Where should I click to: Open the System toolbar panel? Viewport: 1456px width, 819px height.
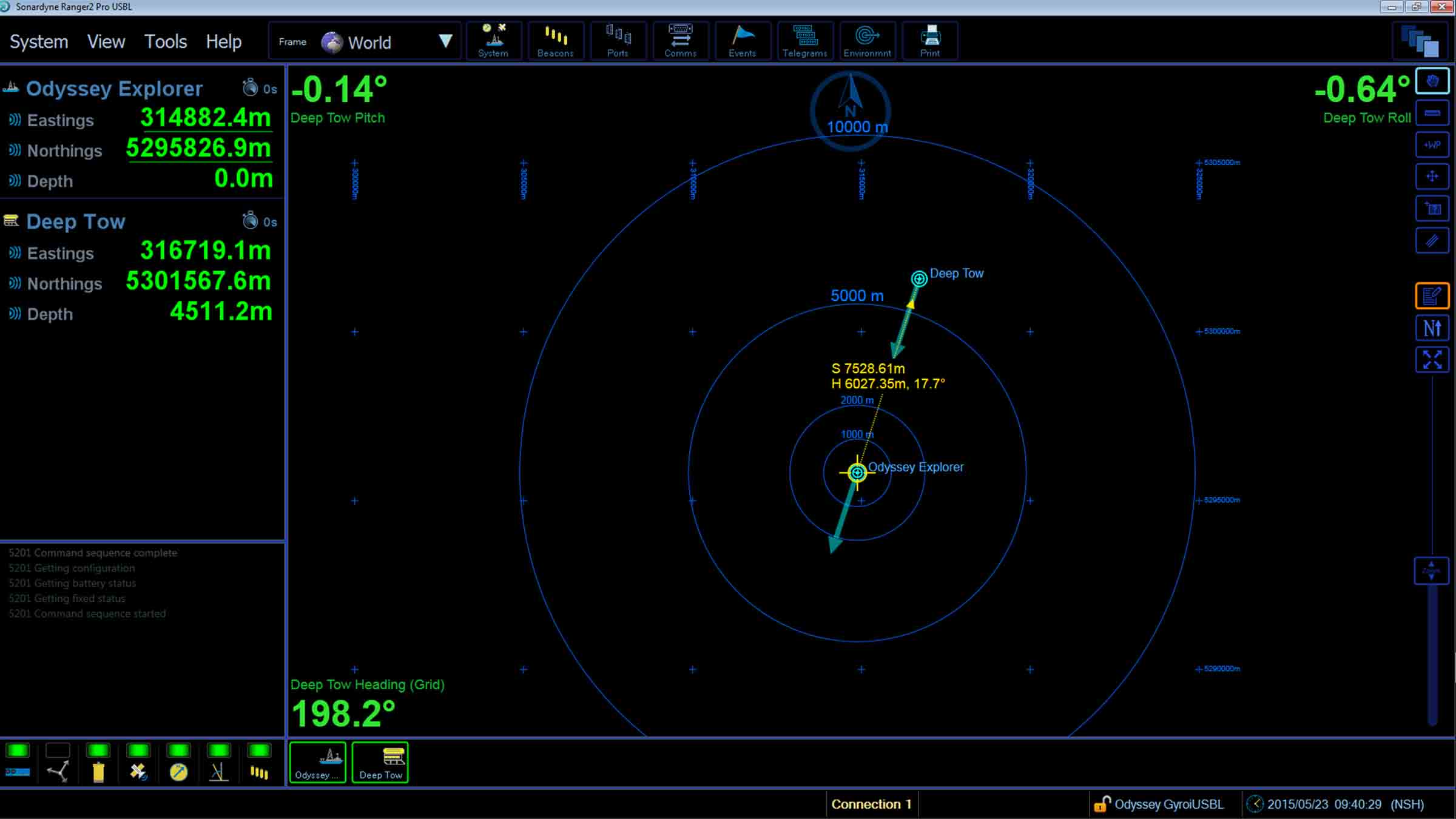click(493, 41)
